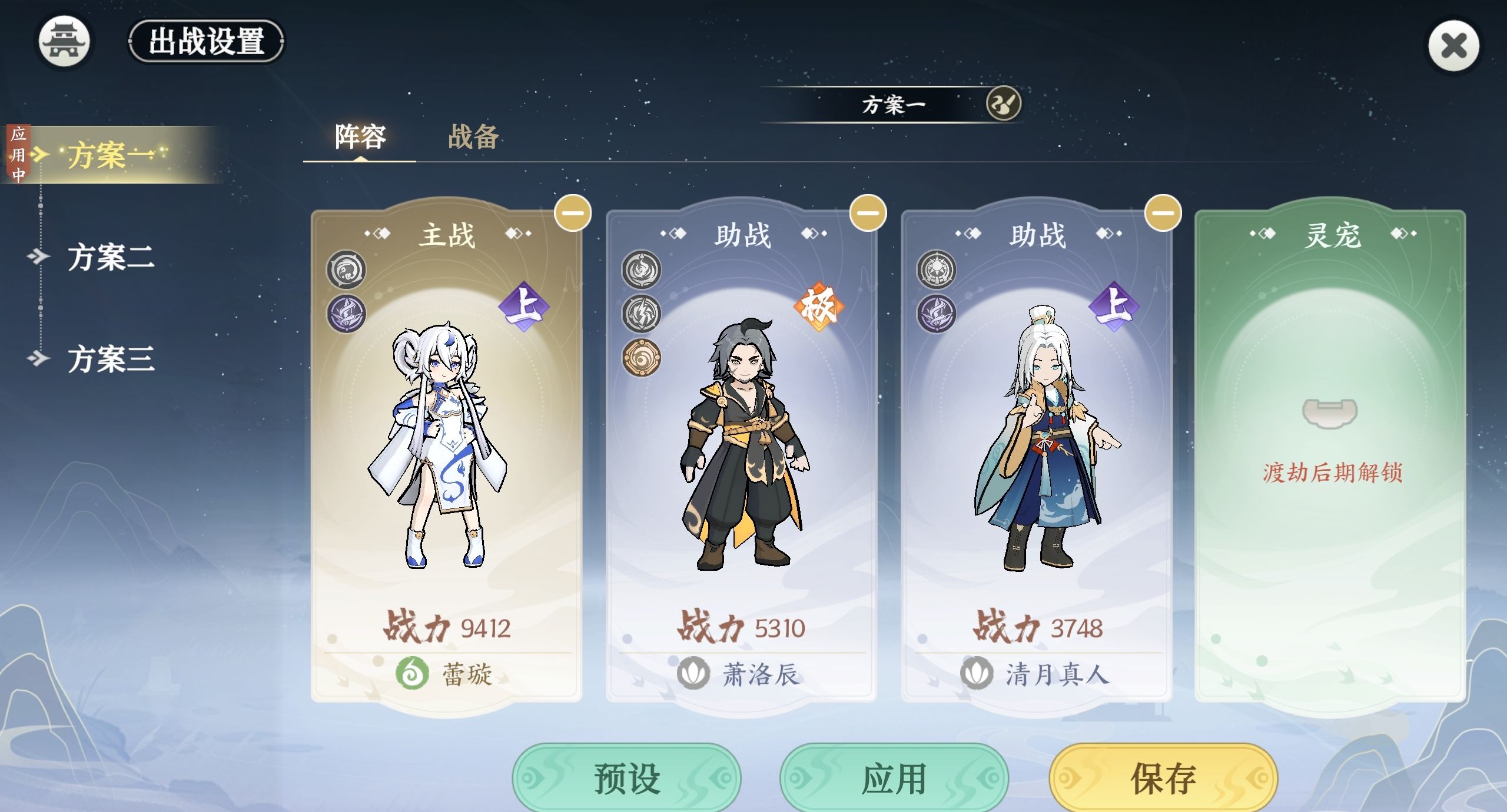Click the top skill icon on 清月真人's card
1507x812 pixels.
point(936,269)
